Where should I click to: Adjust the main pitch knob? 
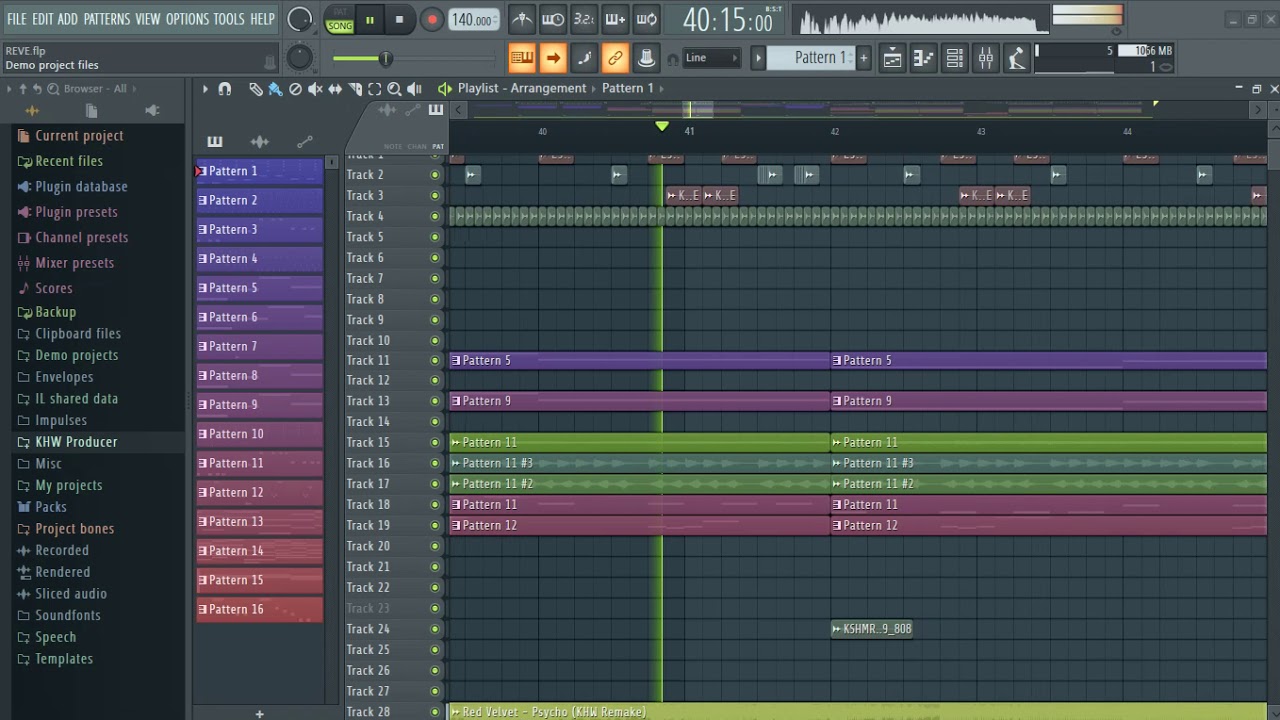[299, 58]
